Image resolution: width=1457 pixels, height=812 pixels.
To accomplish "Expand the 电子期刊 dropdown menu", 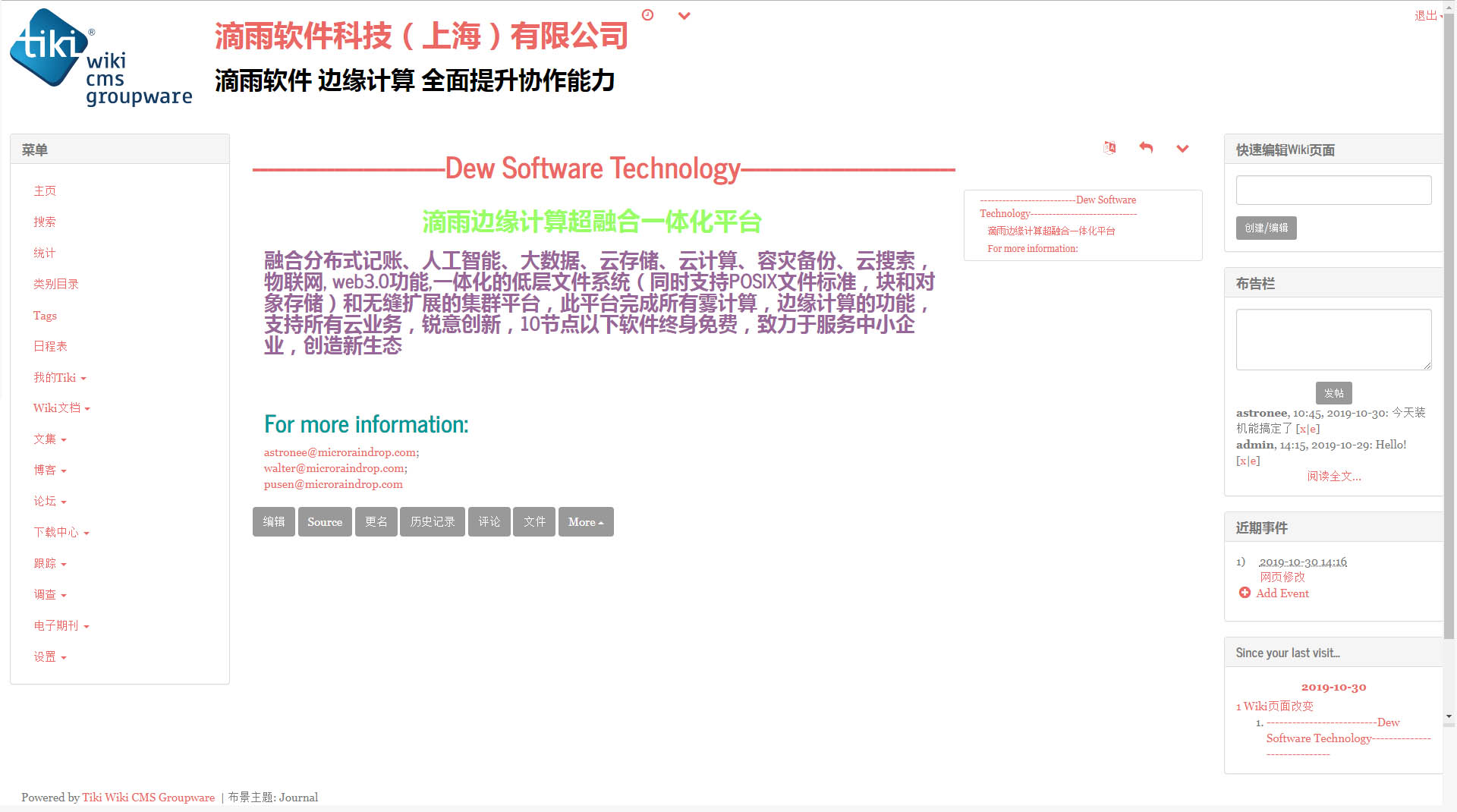I will coord(61,626).
